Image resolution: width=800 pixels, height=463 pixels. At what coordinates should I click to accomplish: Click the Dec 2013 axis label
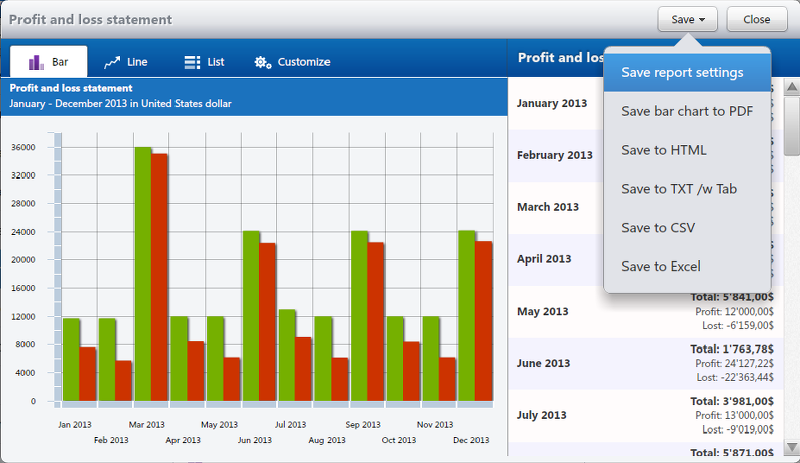[471, 440]
